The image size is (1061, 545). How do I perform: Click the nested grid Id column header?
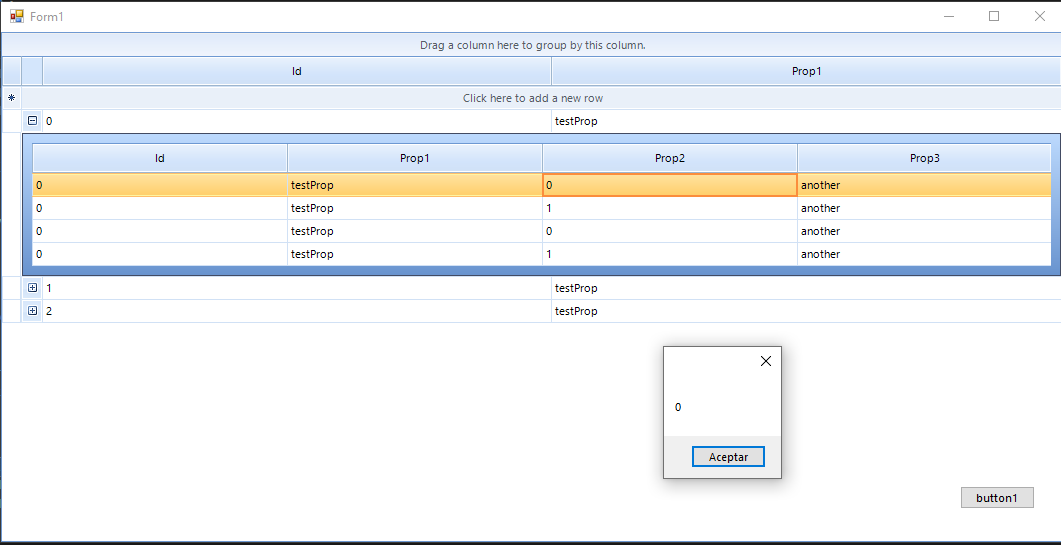(x=160, y=158)
